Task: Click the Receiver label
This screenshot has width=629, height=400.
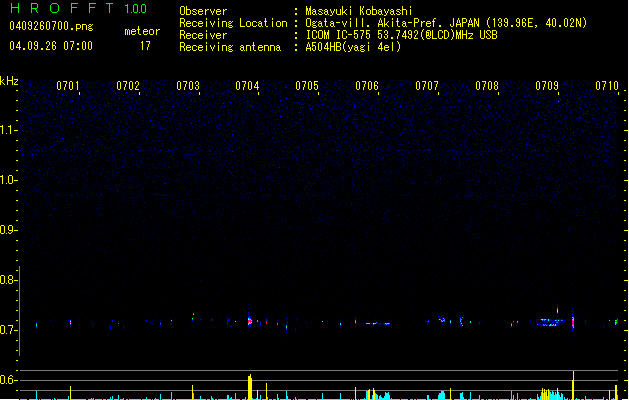Action: point(203,35)
